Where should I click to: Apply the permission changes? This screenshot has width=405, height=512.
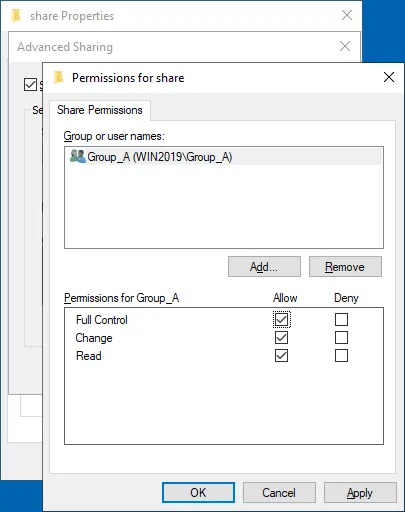(360, 493)
